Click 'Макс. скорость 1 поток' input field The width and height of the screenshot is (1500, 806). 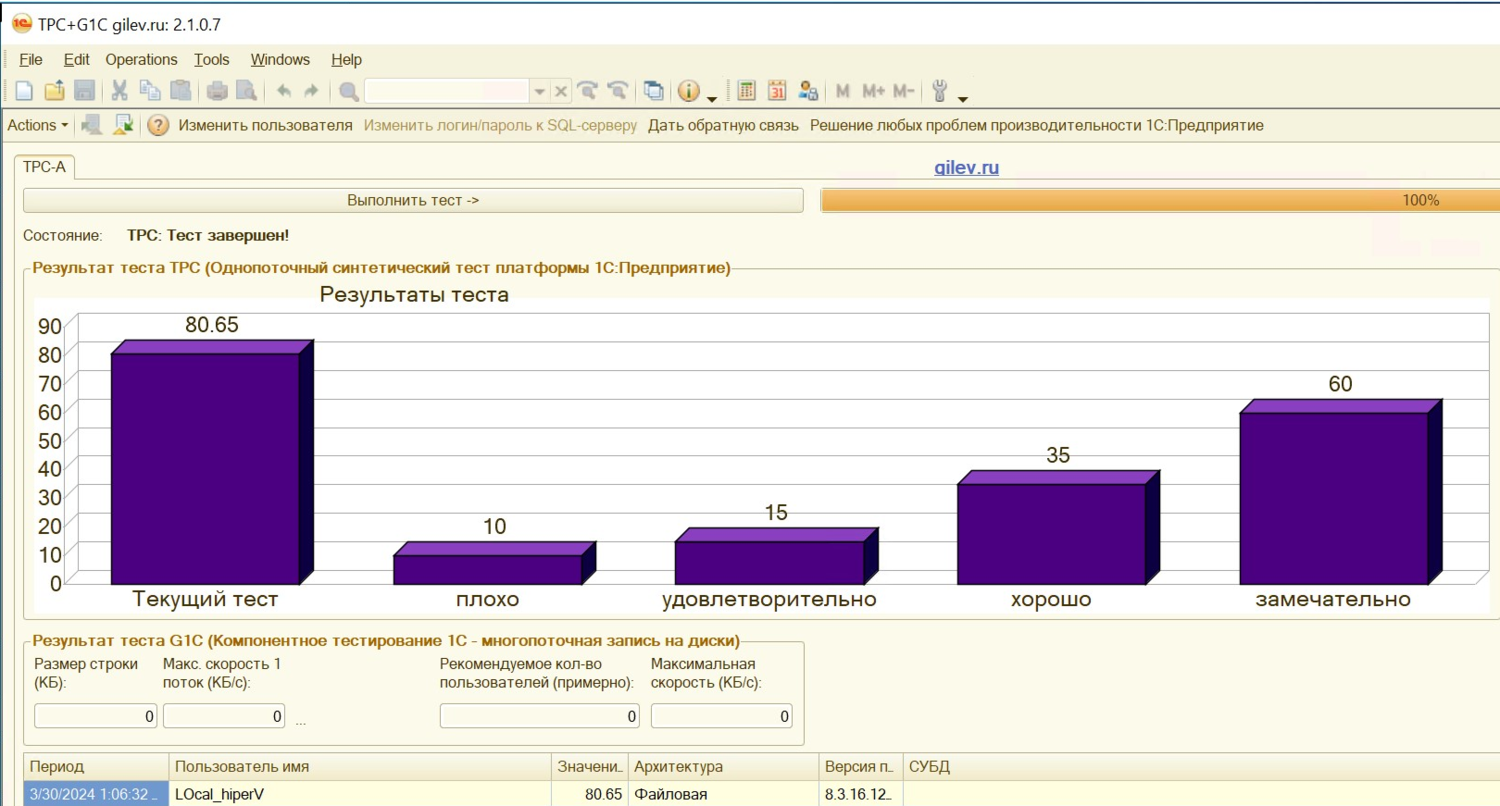[x=224, y=716]
